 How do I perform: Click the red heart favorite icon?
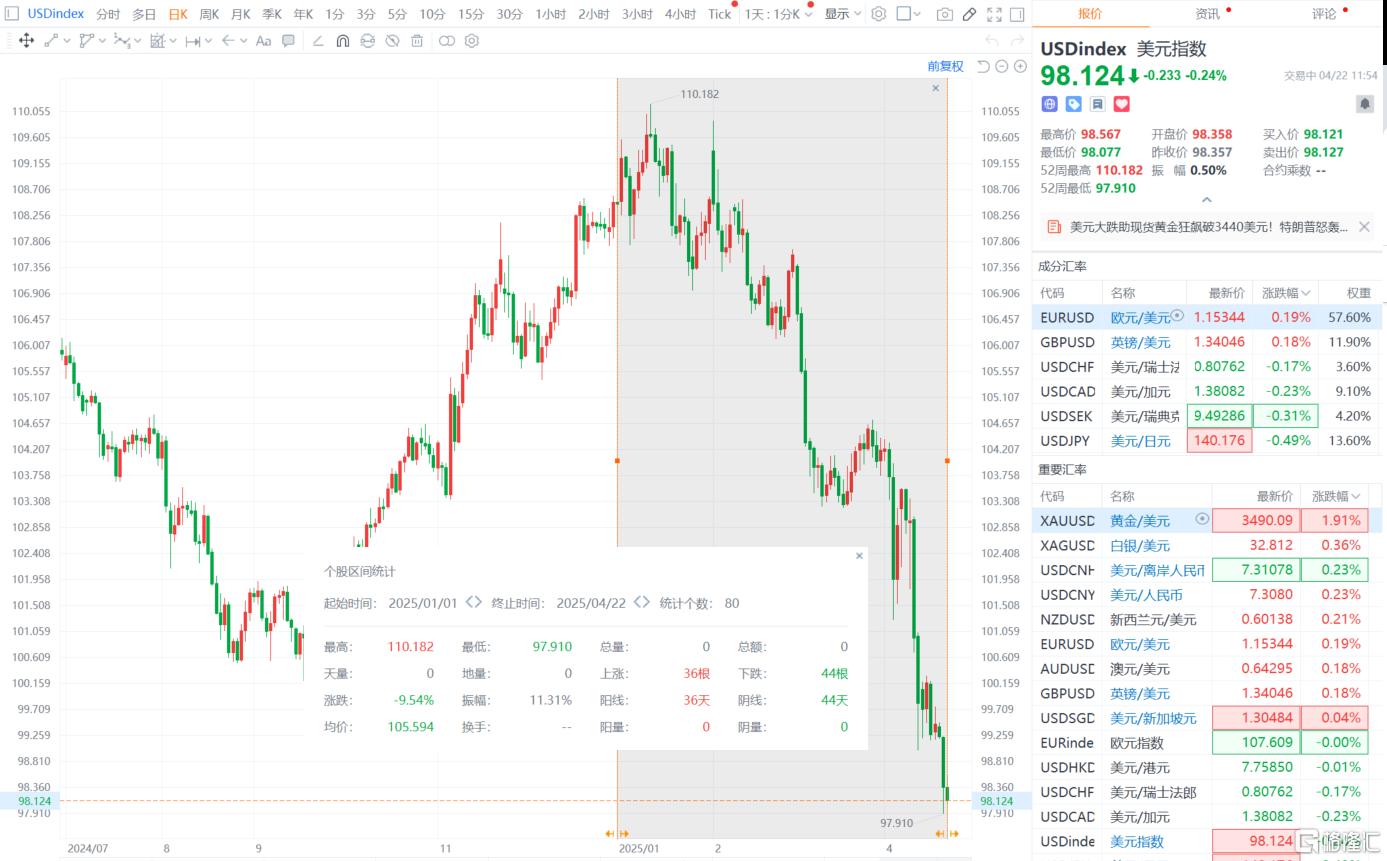1121,104
